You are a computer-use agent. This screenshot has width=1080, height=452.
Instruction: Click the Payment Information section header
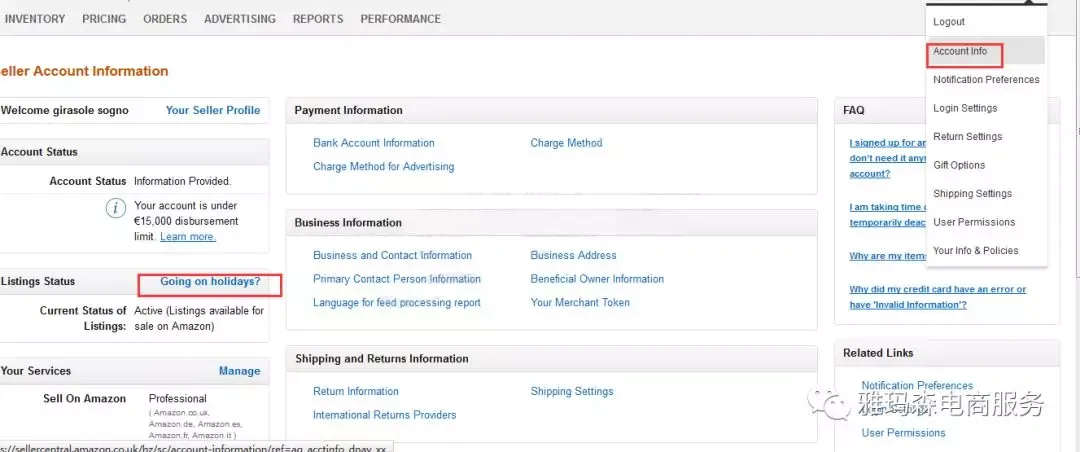click(349, 110)
